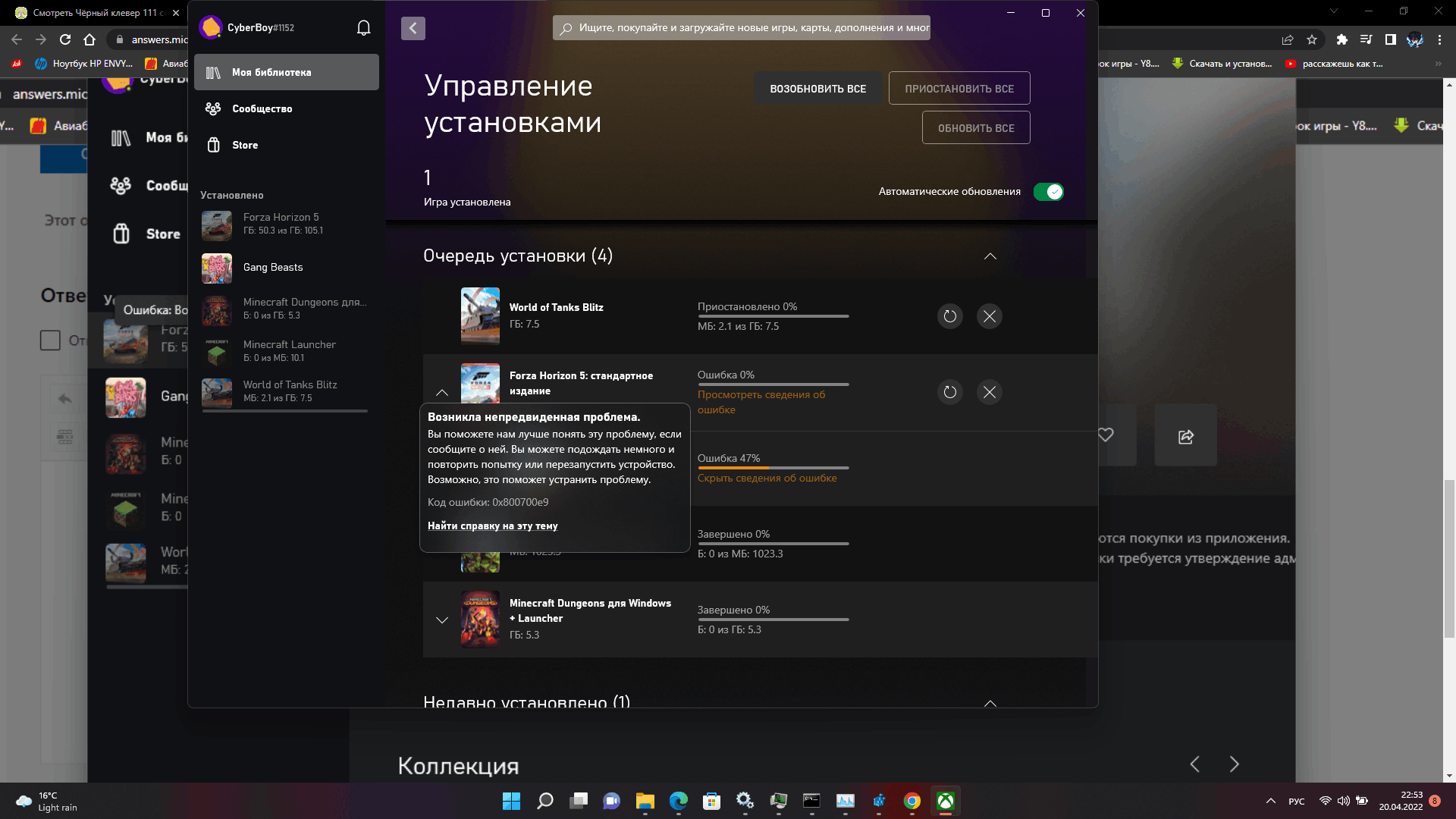Go to Chrome home page icon

pos(89,39)
